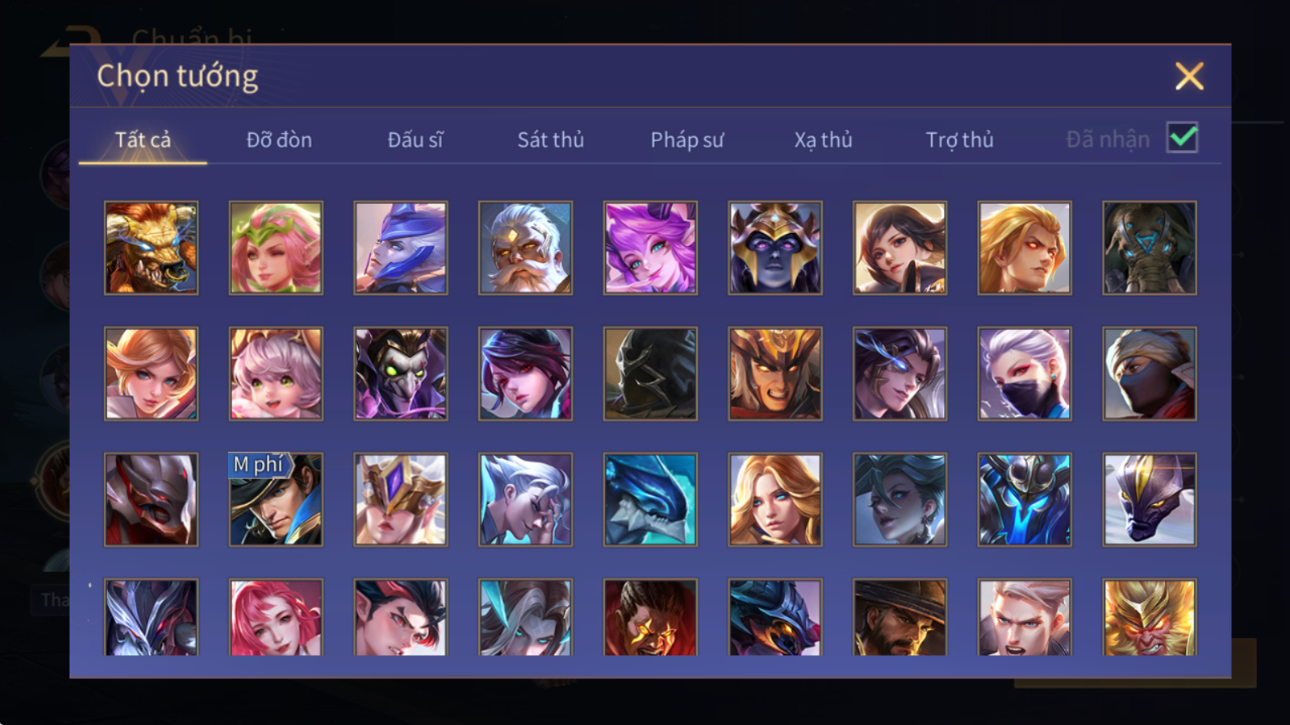
Task: Show the Pháp sư hero list
Action: pos(687,140)
